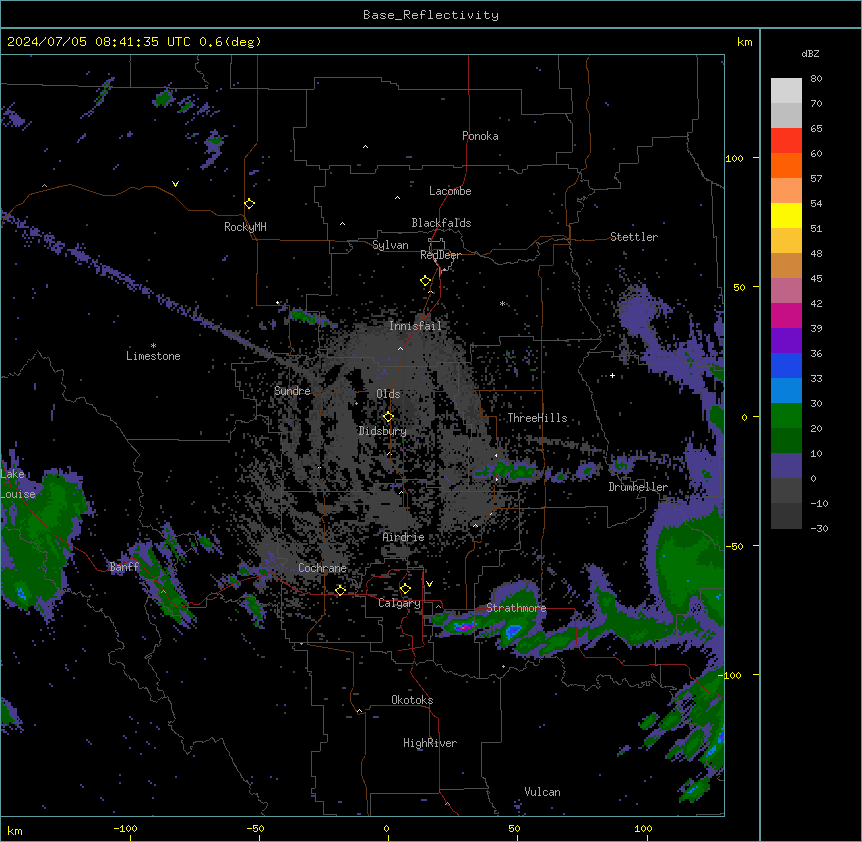862x842 pixels.
Task: Click the yellow diamond marker below Cochrane
Action: pyautogui.click(x=340, y=590)
